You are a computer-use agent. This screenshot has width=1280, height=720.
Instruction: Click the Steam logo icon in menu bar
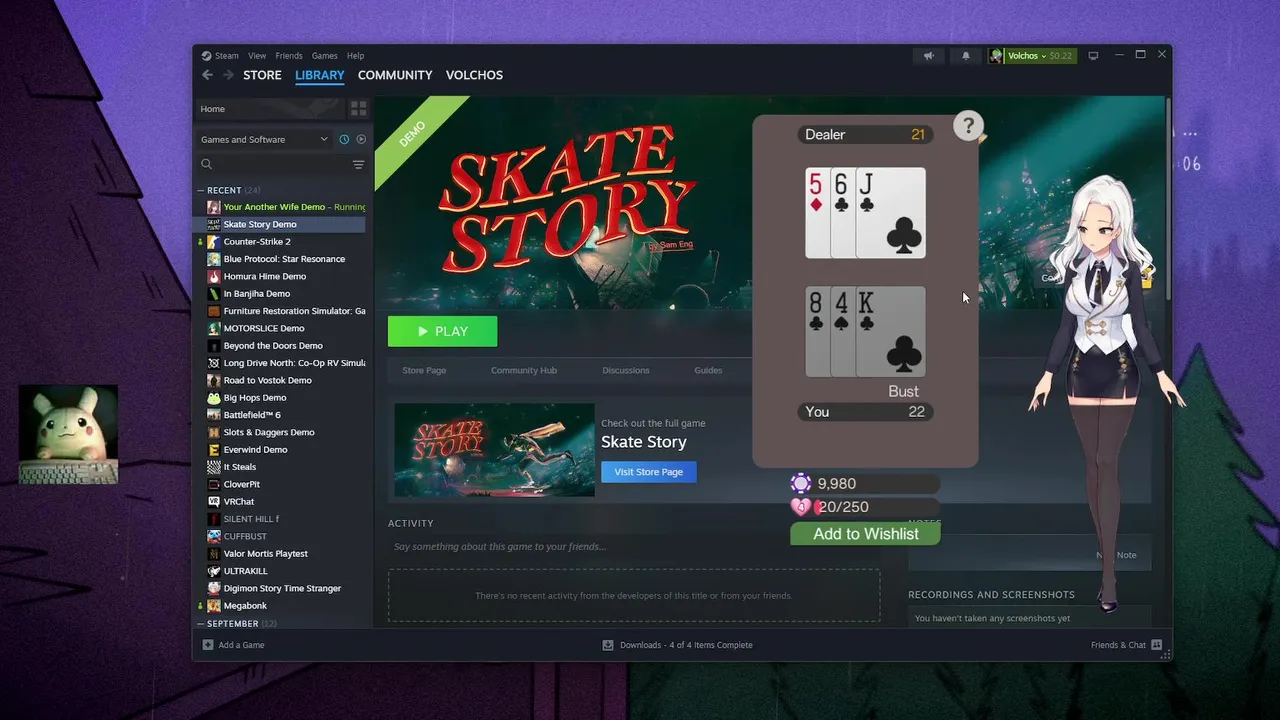click(206, 56)
